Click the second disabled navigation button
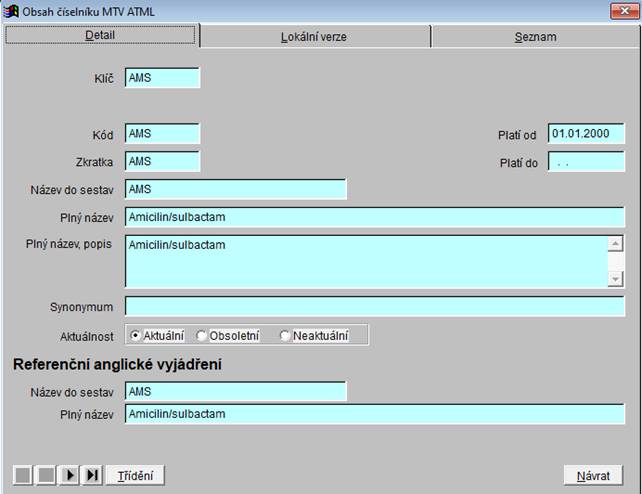642x494 pixels. click(x=46, y=475)
